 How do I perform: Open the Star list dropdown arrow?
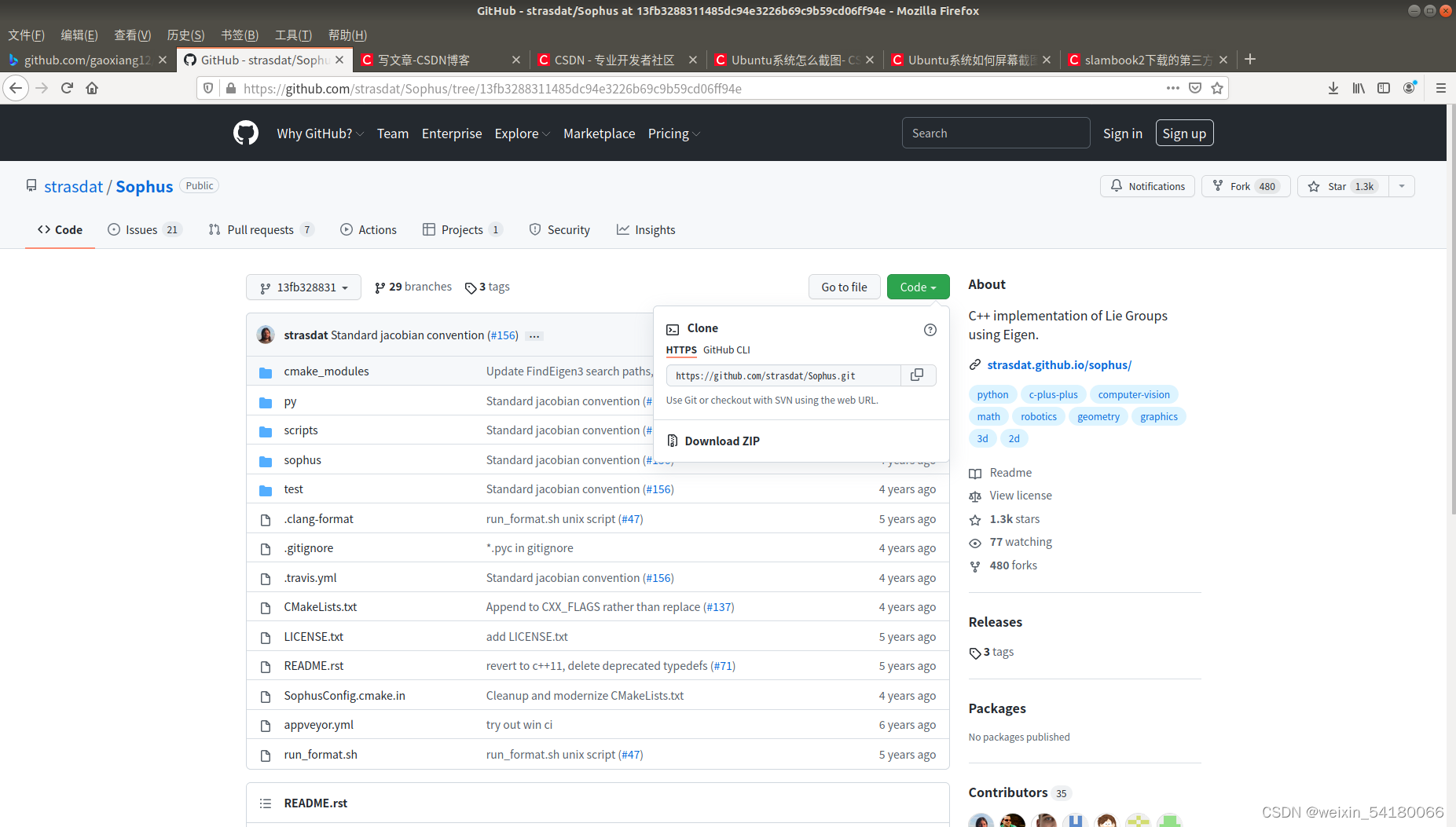[x=1401, y=186]
